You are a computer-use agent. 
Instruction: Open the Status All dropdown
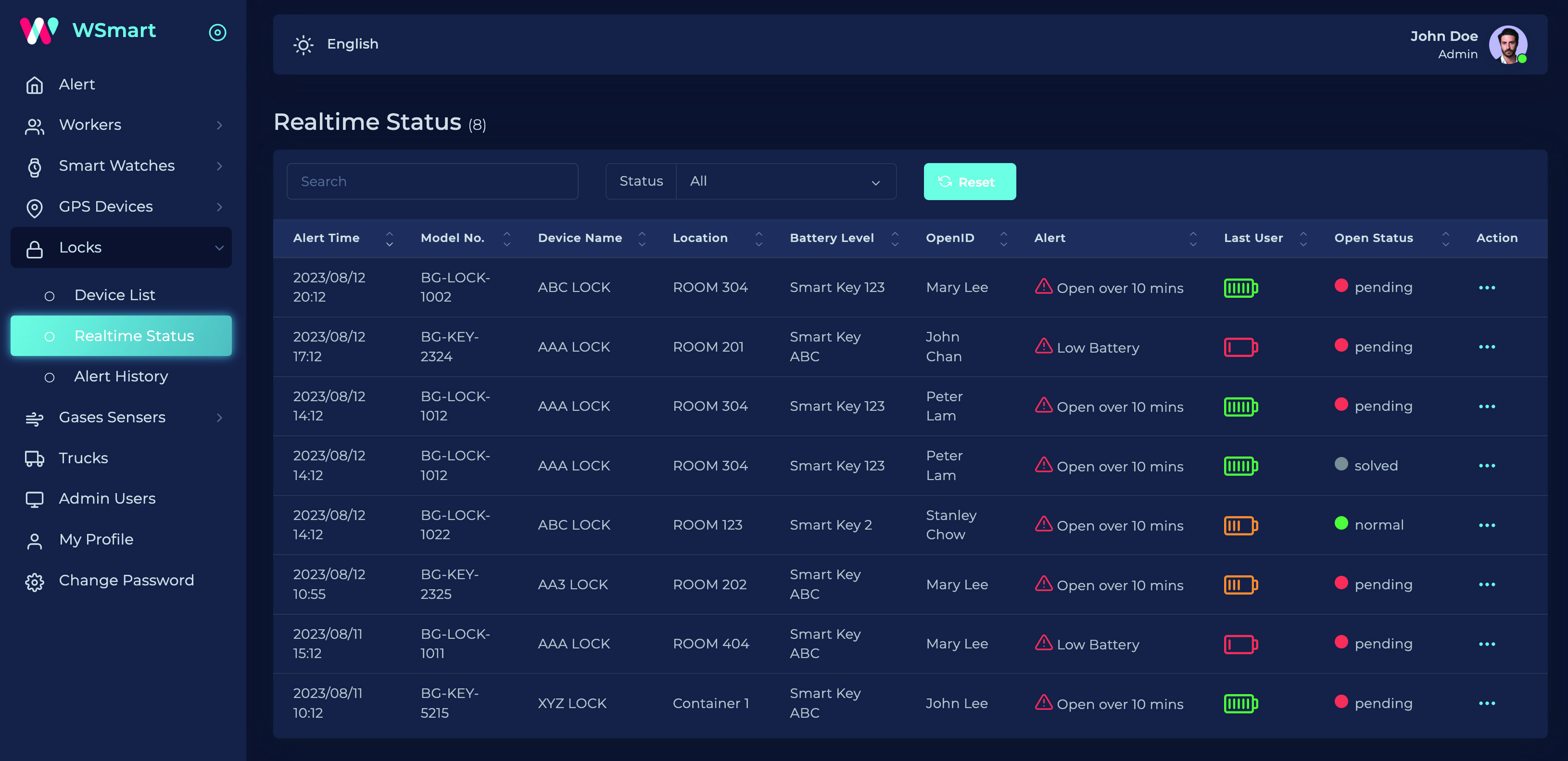[x=786, y=181]
